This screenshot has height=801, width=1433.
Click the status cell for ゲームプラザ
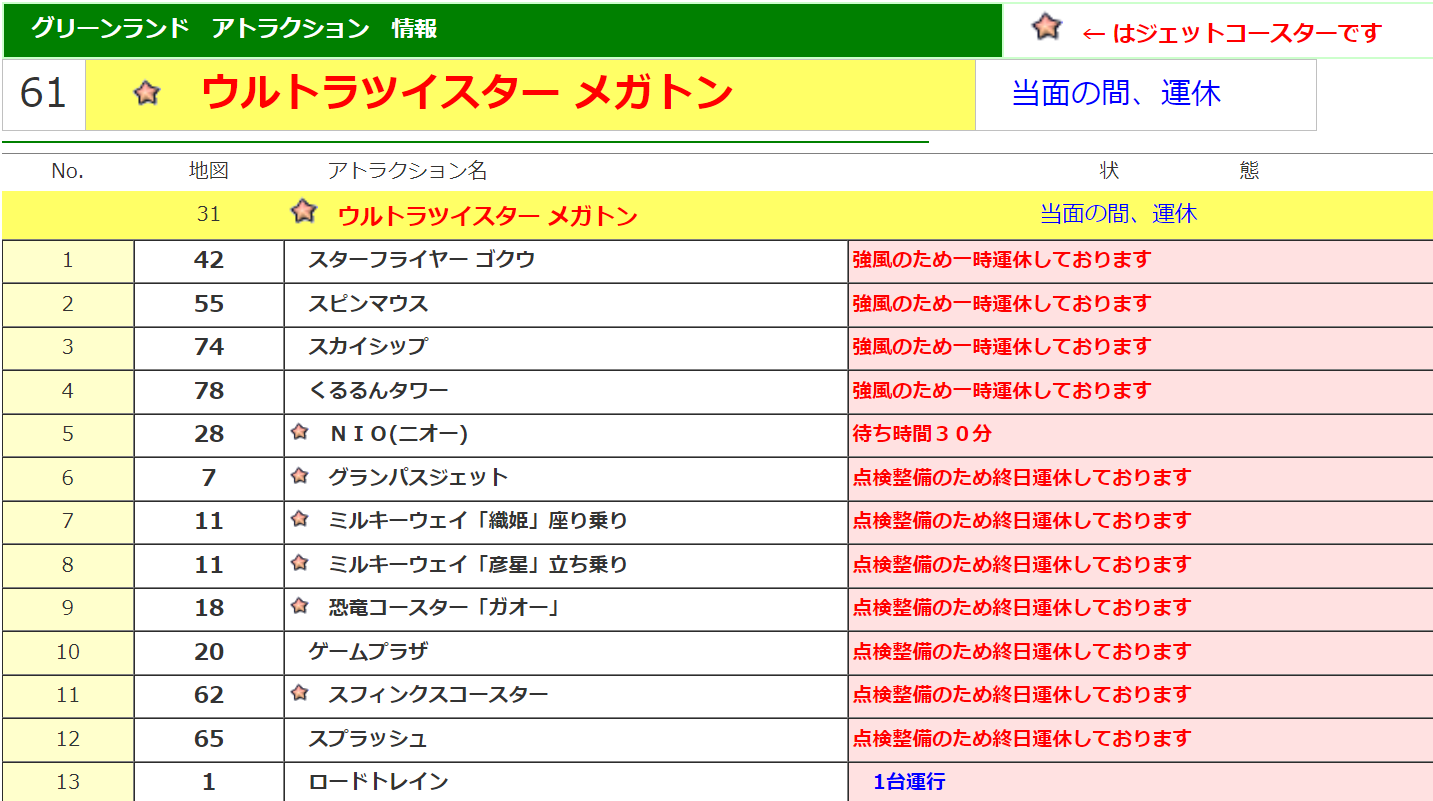pos(1140,653)
